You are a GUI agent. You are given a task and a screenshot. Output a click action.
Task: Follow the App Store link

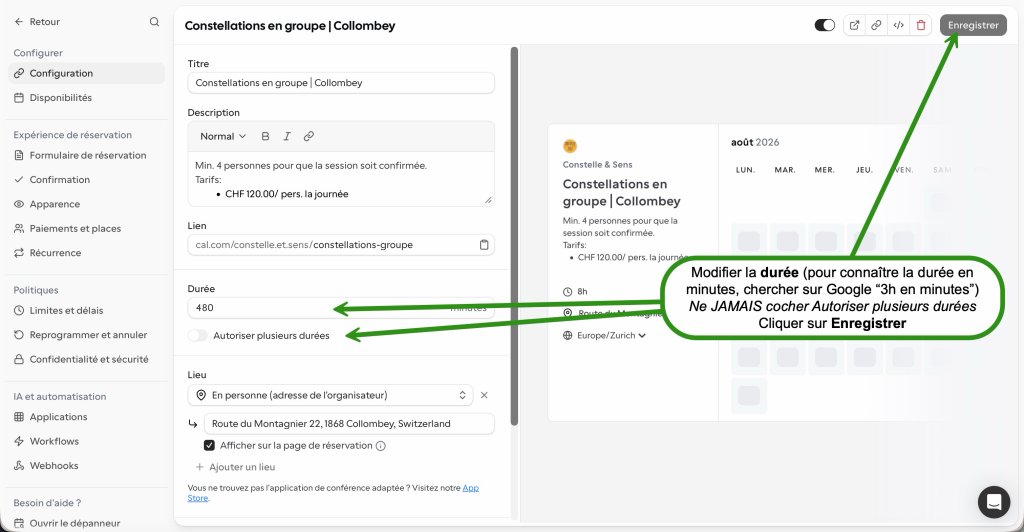(333, 493)
